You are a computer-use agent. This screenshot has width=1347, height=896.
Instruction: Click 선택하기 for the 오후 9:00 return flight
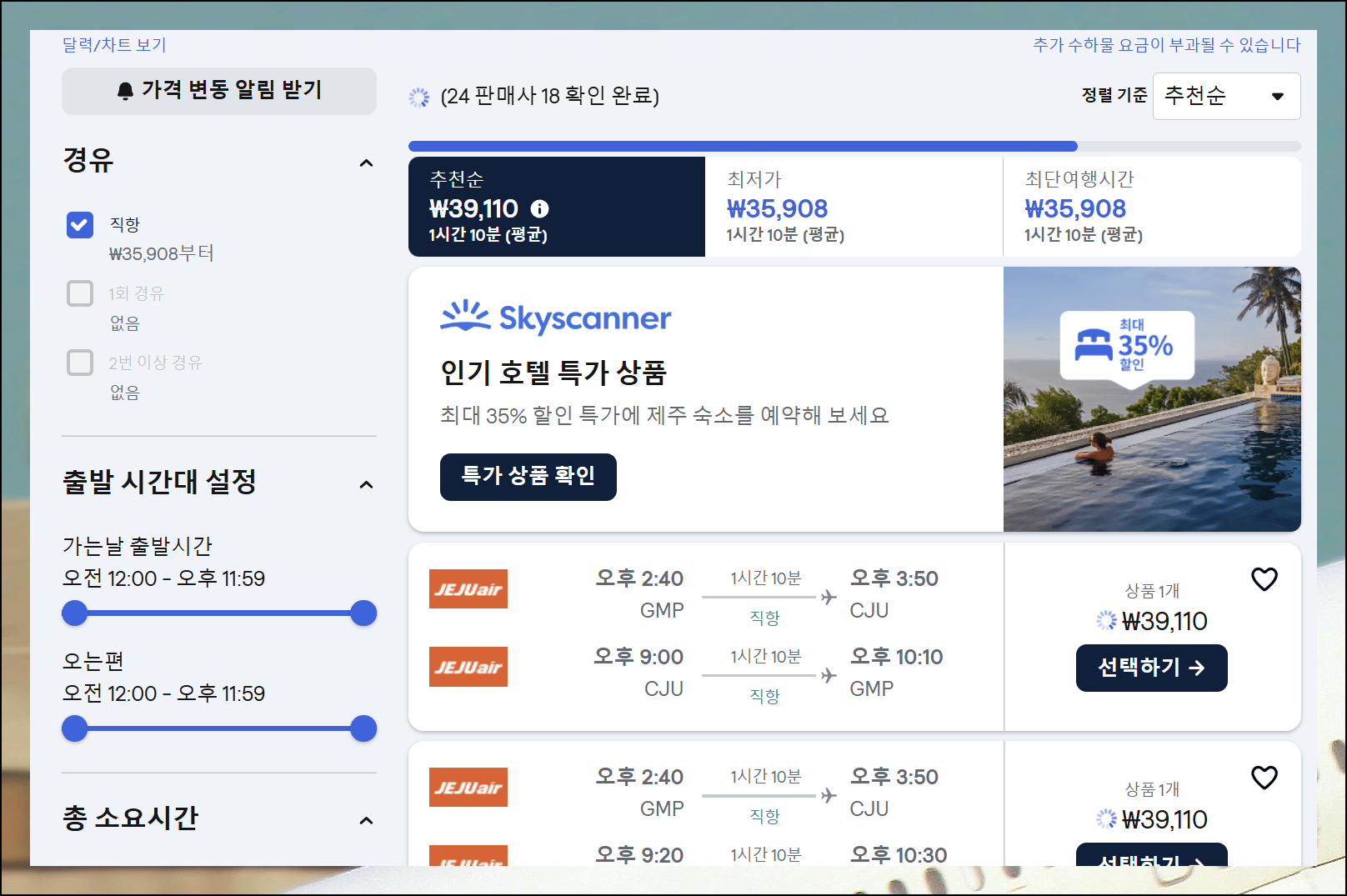pos(1152,668)
